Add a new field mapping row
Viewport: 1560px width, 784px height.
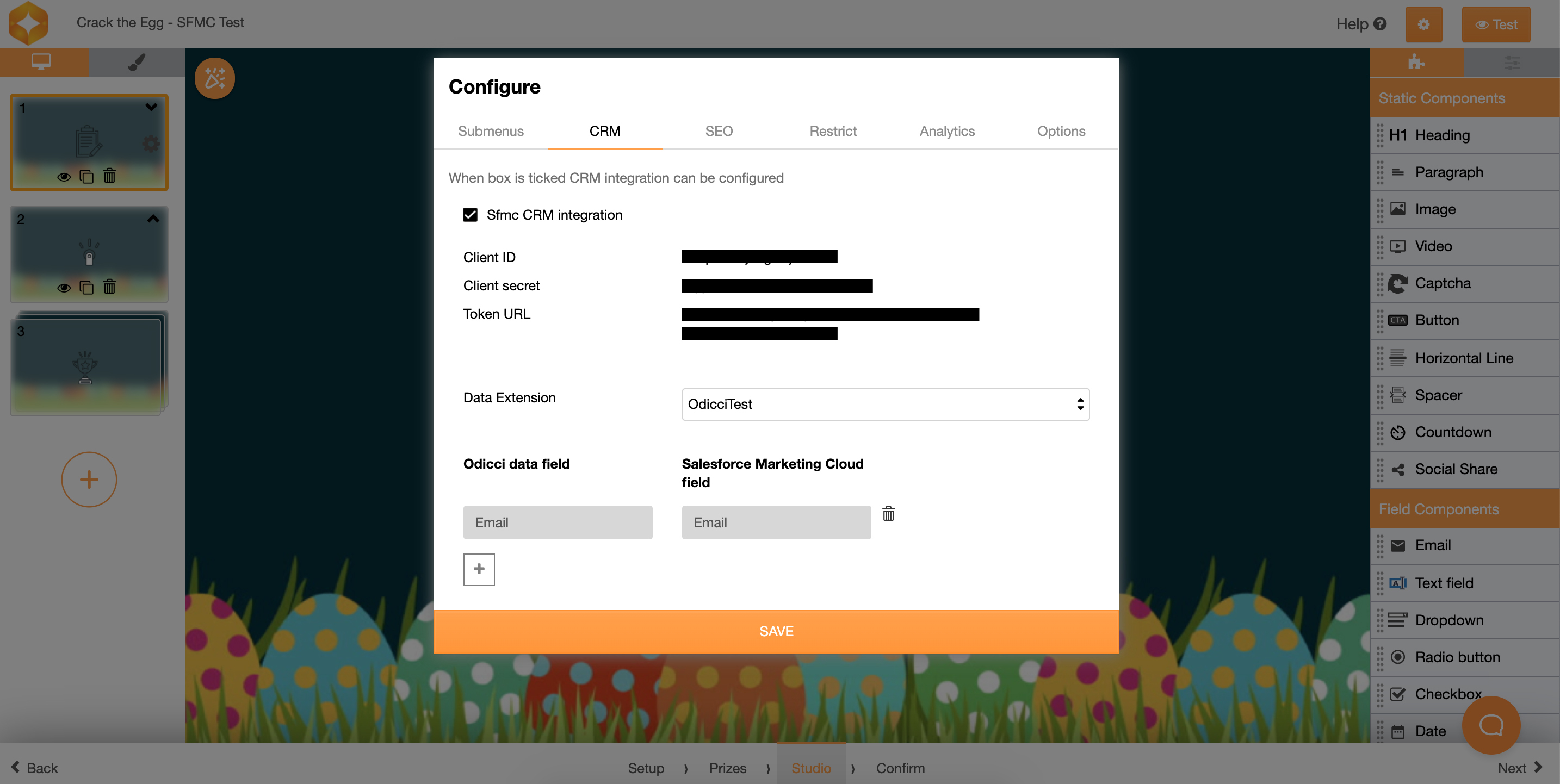tap(479, 569)
